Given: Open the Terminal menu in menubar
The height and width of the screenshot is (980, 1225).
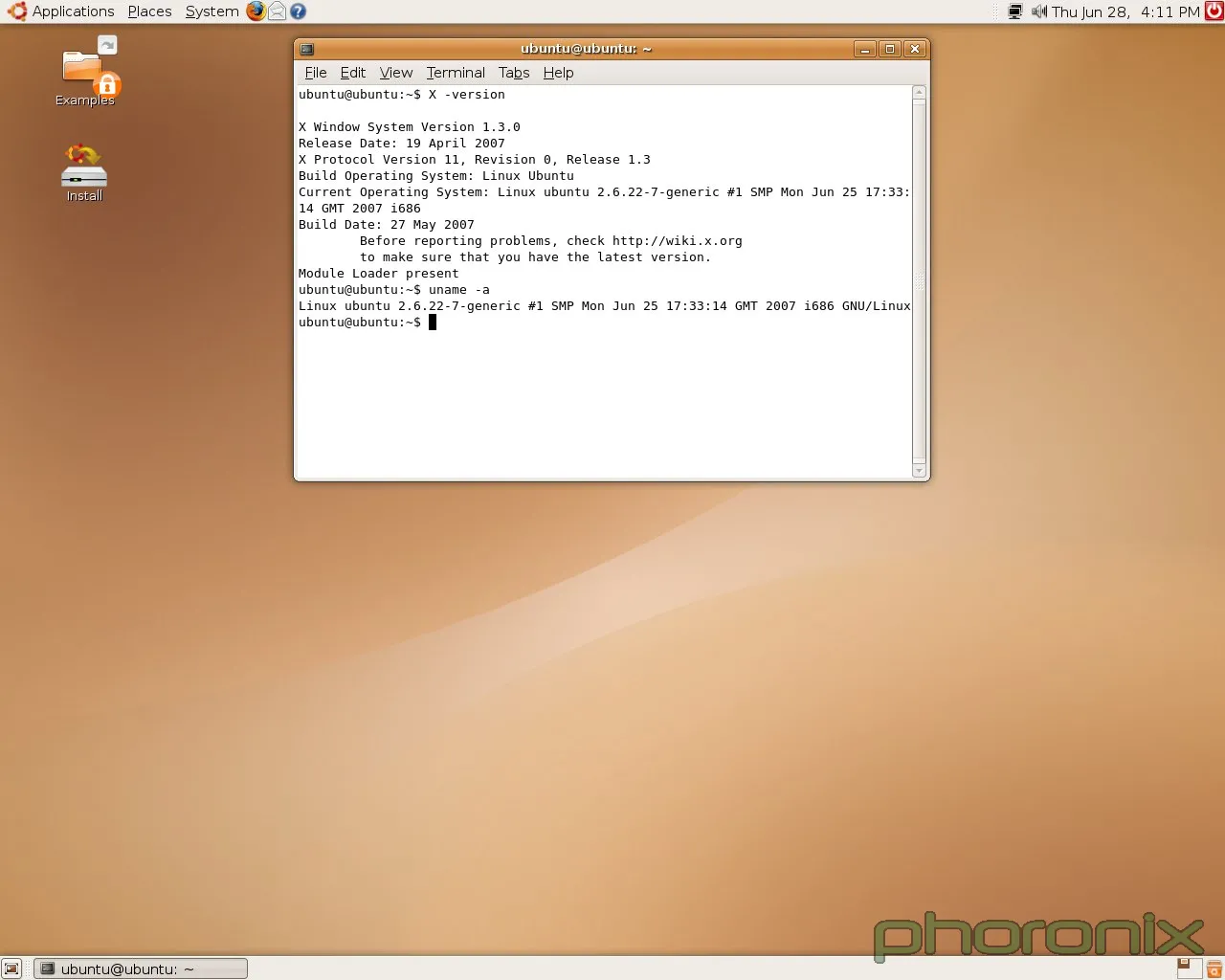Looking at the screenshot, I should click(456, 73).
